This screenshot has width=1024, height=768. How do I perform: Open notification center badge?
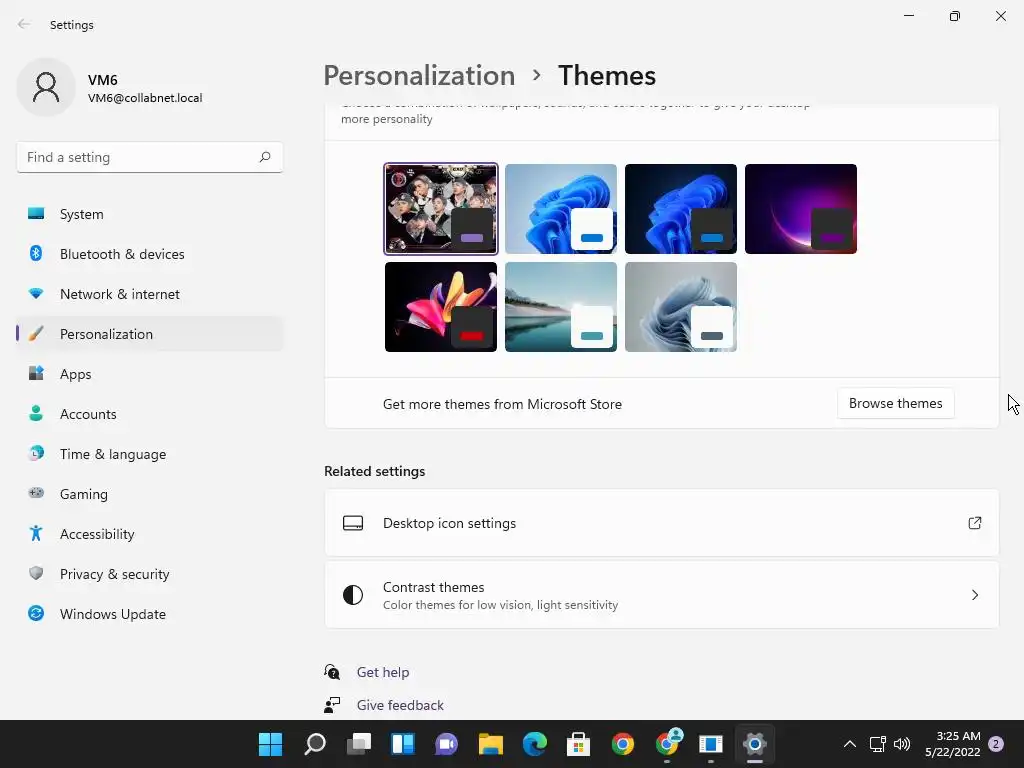click(995, 744)
